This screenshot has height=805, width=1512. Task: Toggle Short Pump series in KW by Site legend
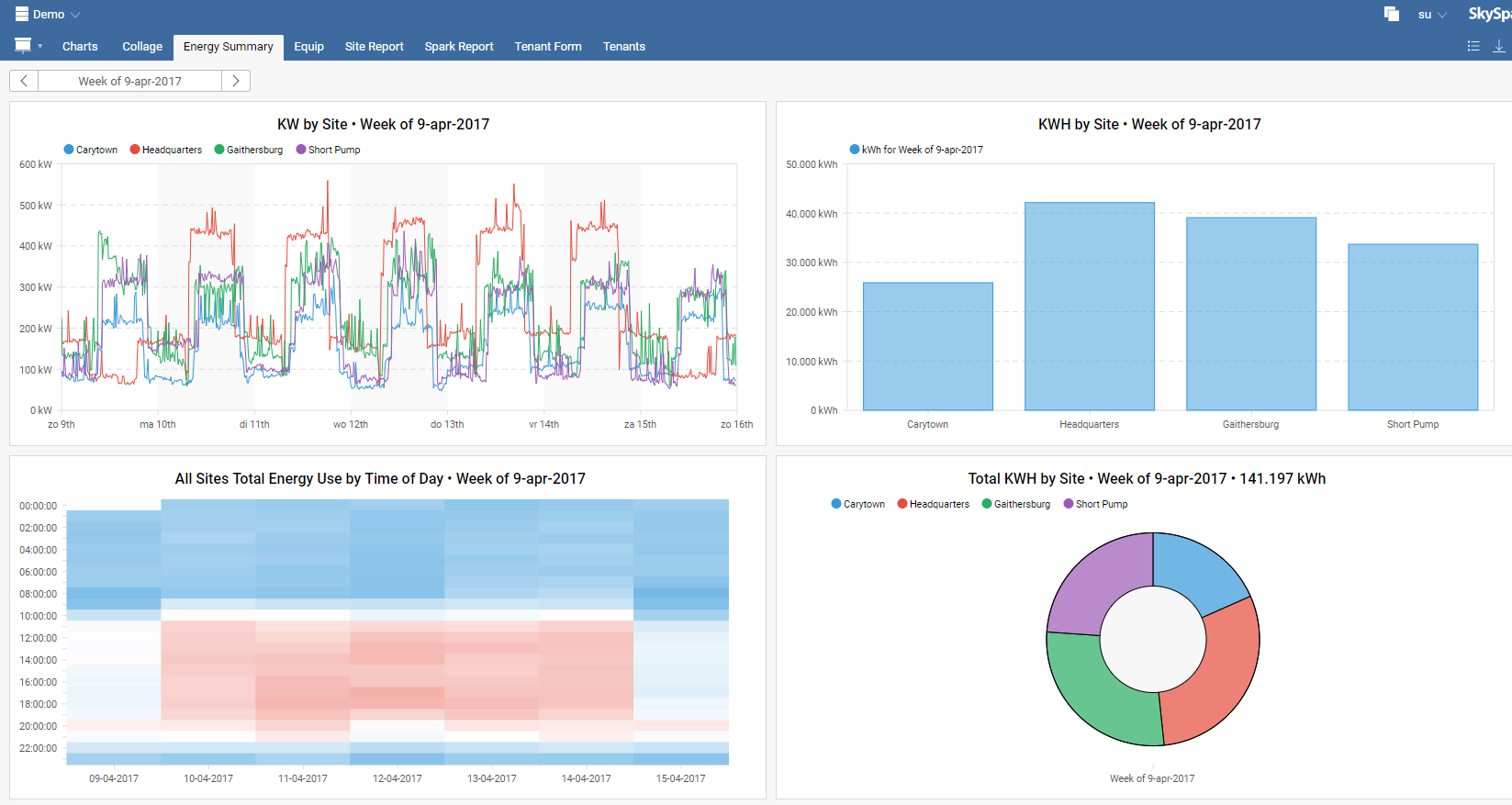click(329, 150)
